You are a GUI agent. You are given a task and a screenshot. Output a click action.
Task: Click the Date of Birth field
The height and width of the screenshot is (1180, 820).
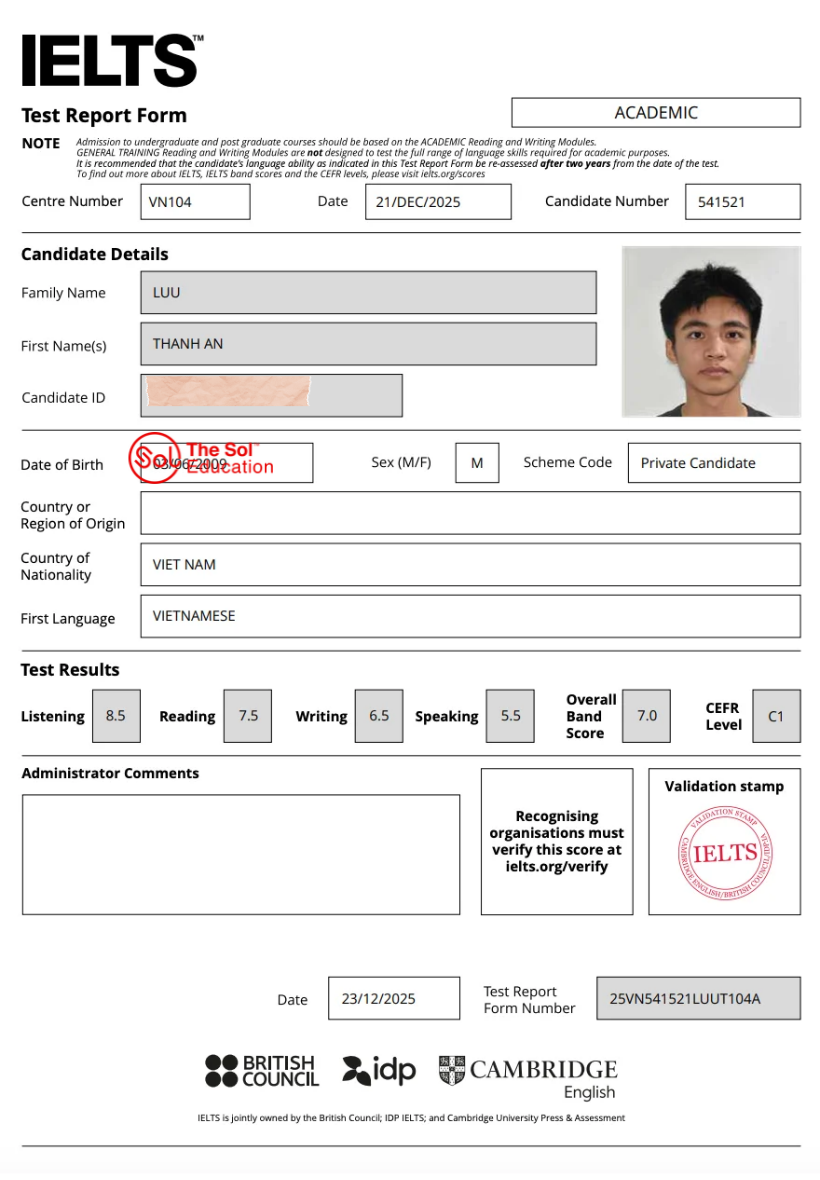point(226,463)
